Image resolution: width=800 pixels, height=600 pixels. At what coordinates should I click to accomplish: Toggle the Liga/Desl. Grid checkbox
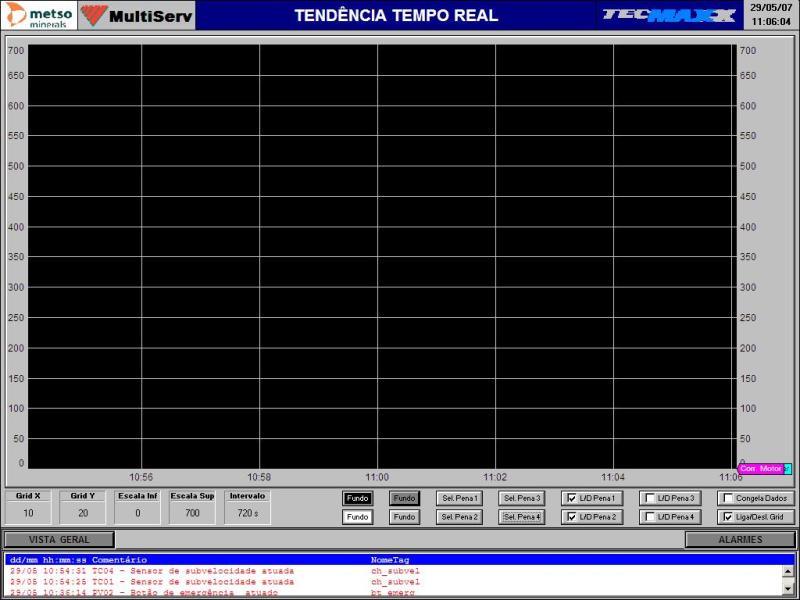(x=728, y=517)
